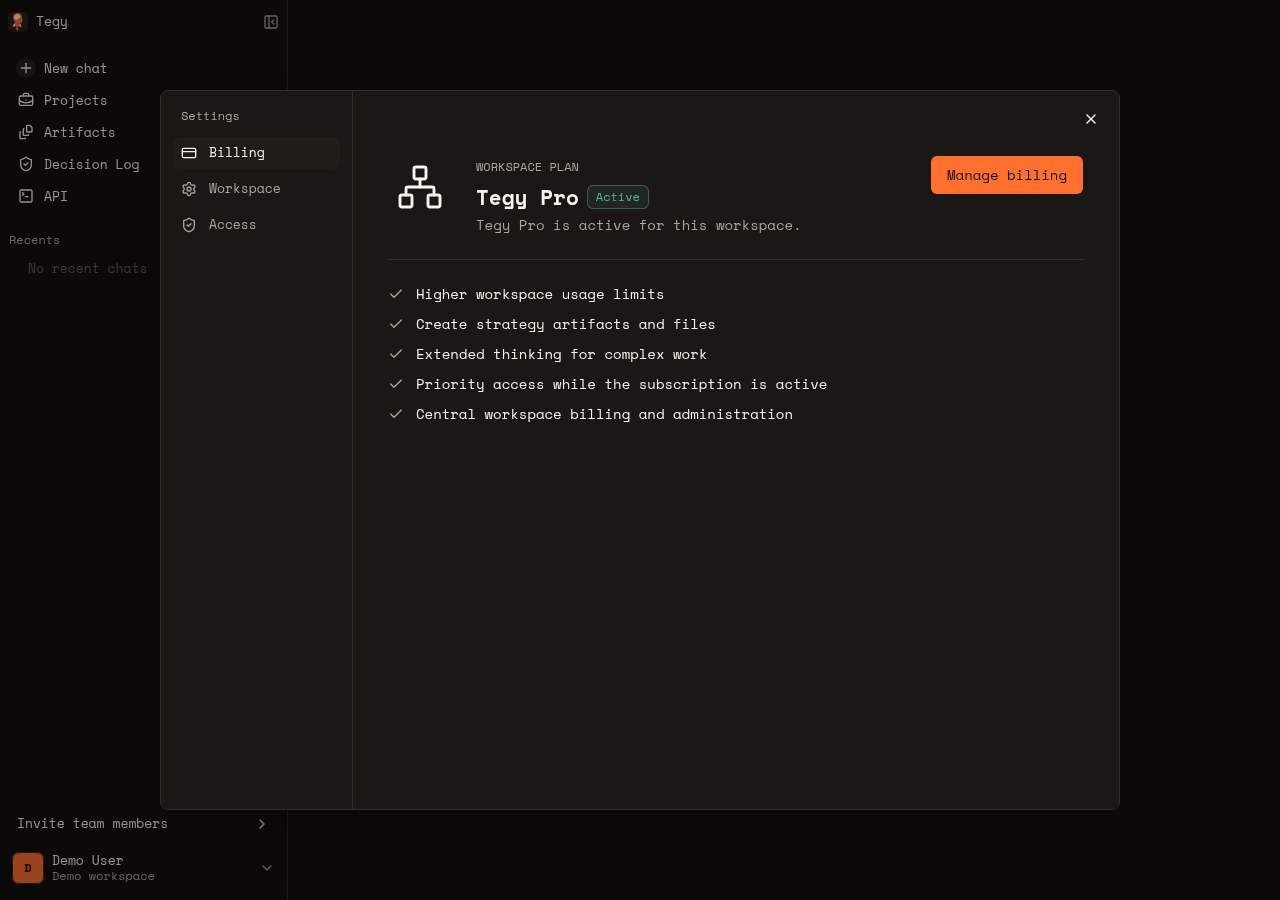Click the workspace plan hierarchy icon
The height and width of the screenshot is (900, 1280).
[x=420, y=187]
